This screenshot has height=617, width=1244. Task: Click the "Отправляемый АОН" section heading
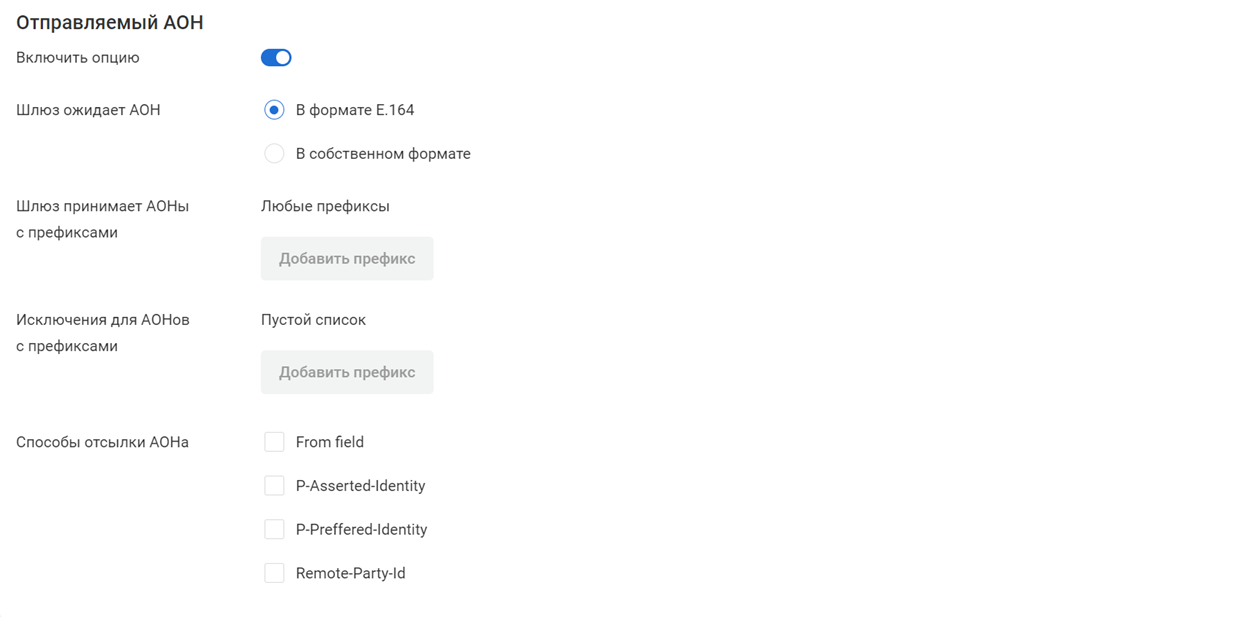(x=110, y=22)
